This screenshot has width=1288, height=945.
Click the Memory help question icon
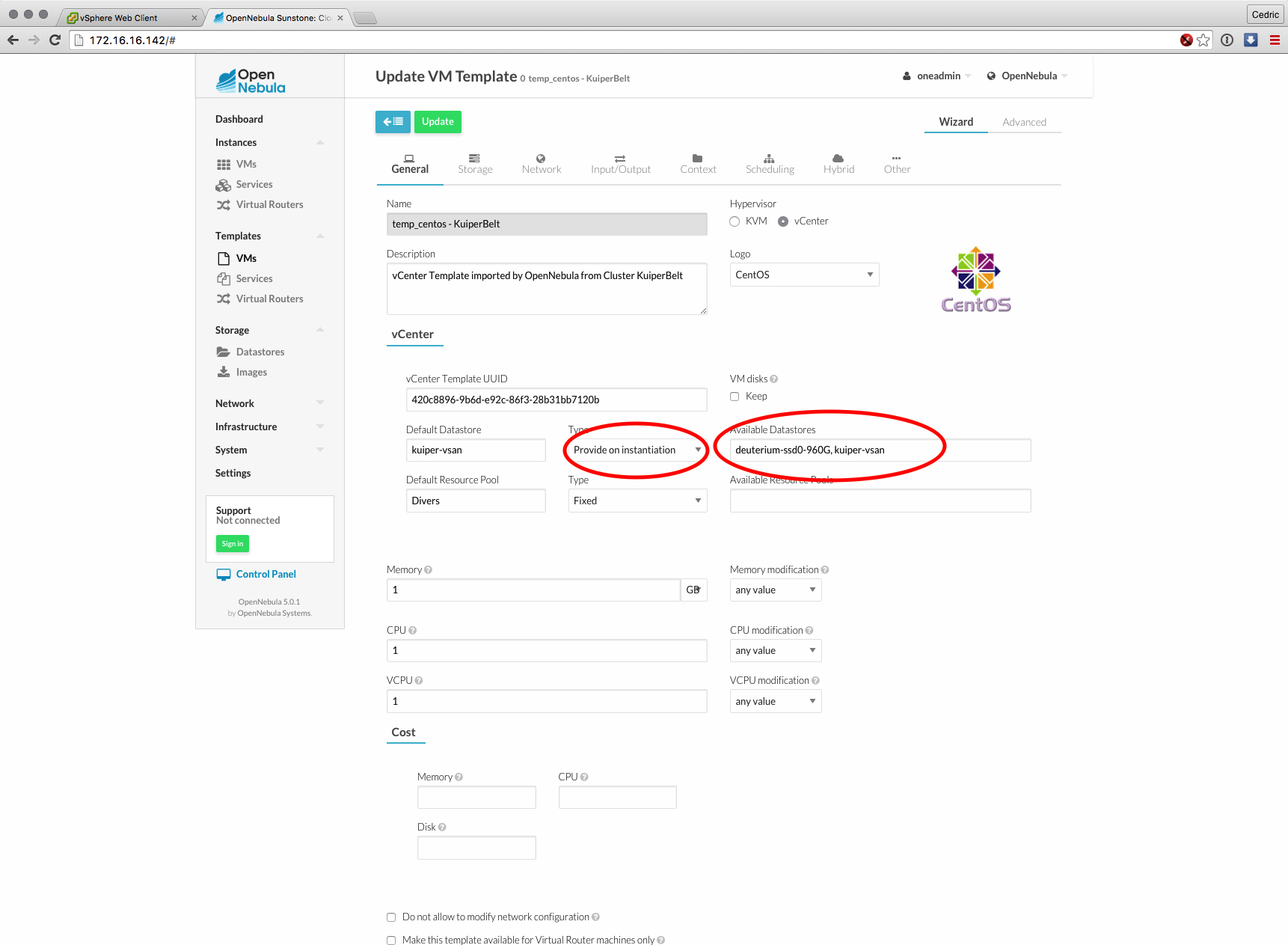(x=429, y=570)
